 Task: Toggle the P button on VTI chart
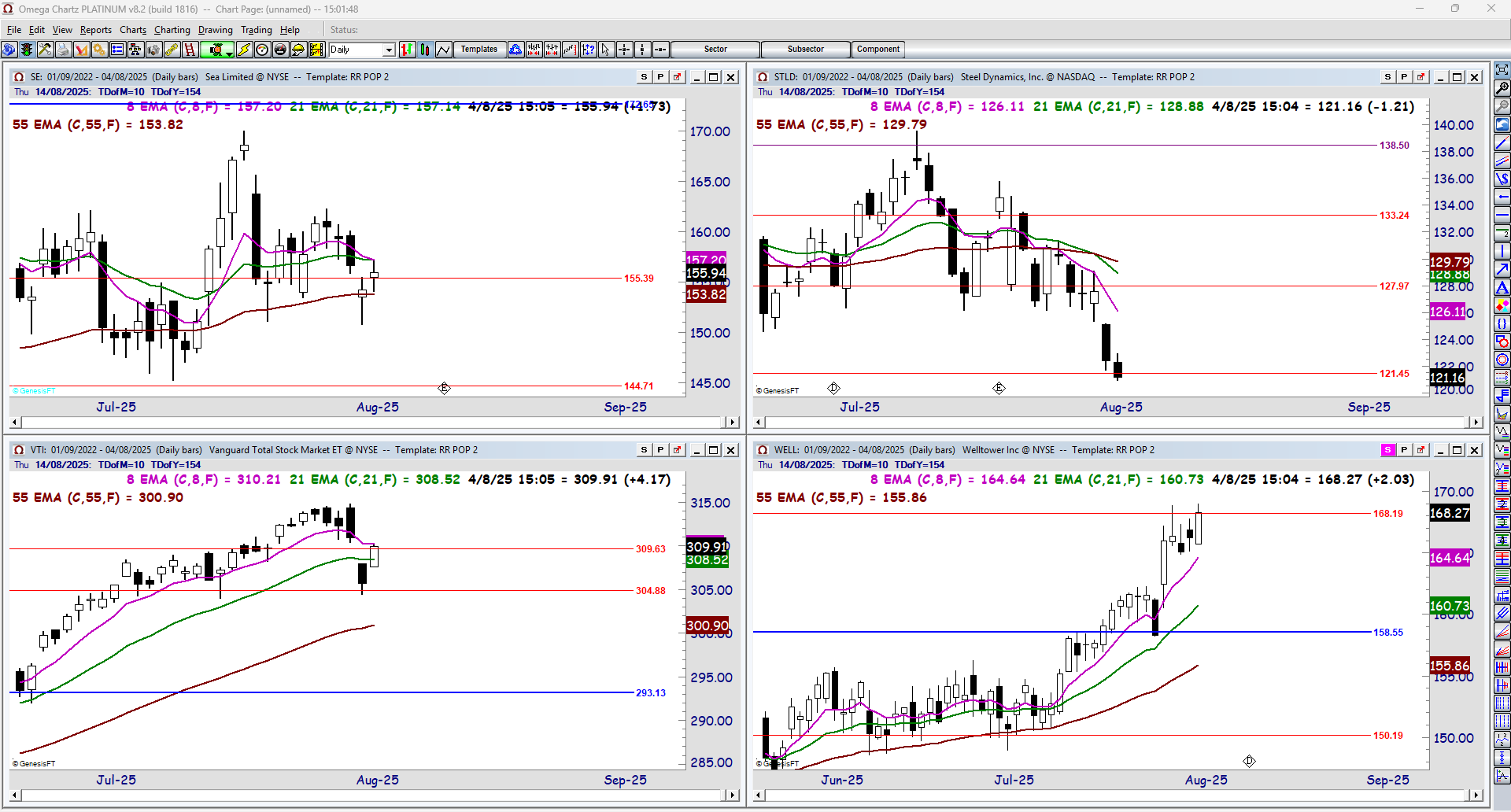point(660,450)
